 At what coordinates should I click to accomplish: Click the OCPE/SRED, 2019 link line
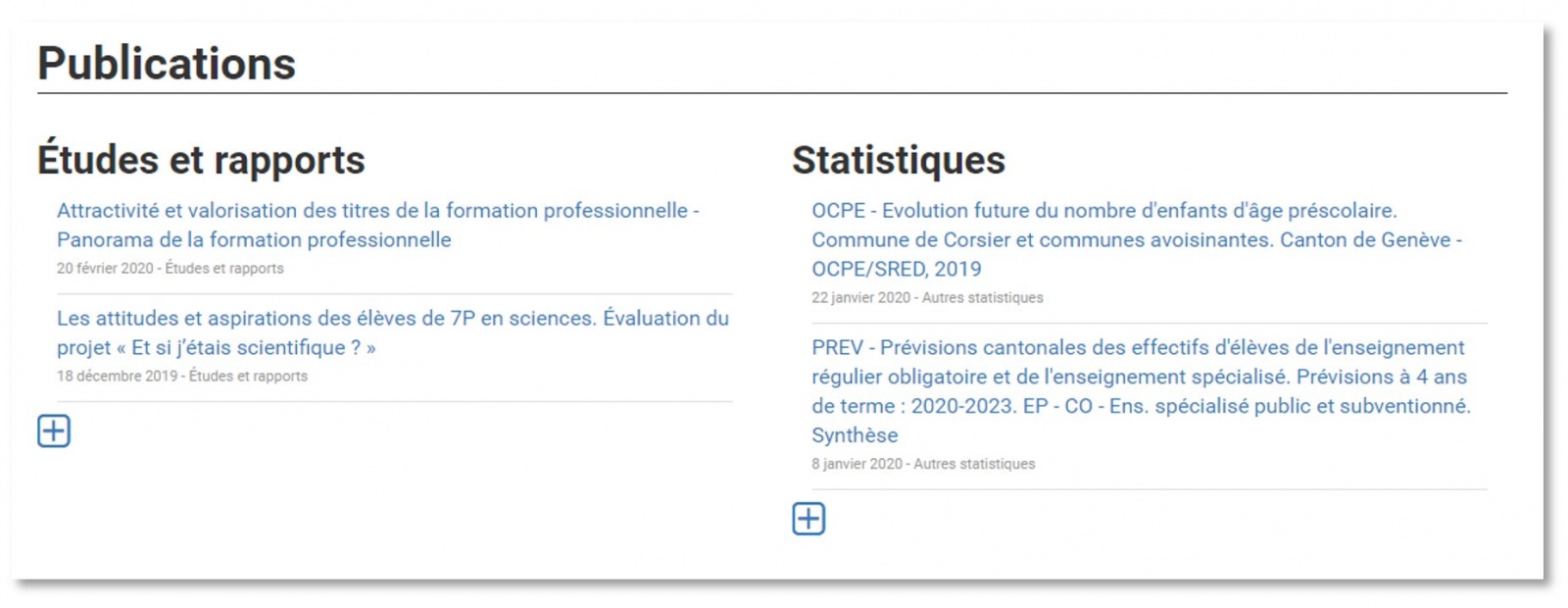click(897, 270)
